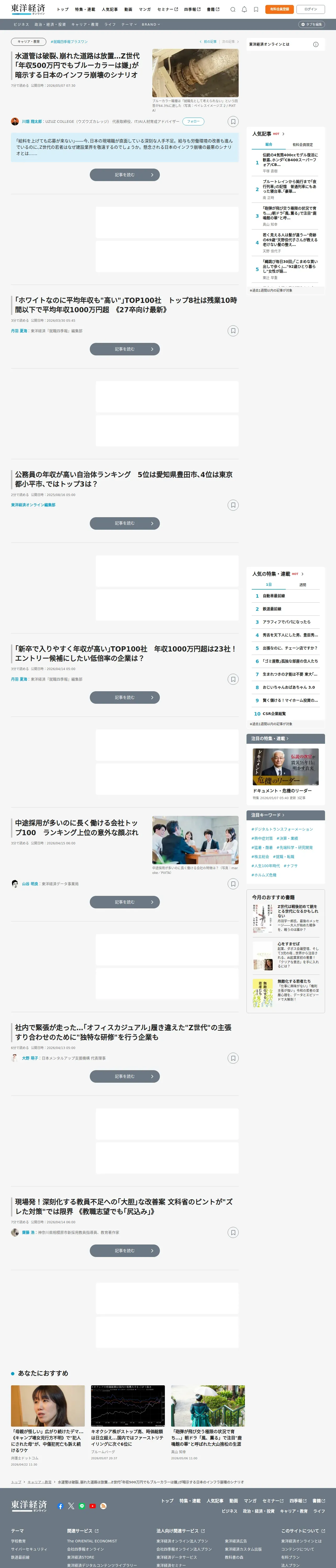The width and height of the screenshot is (336, 1568).
Task: Open Facebook icon in footer
Action: click(60, 1506)
